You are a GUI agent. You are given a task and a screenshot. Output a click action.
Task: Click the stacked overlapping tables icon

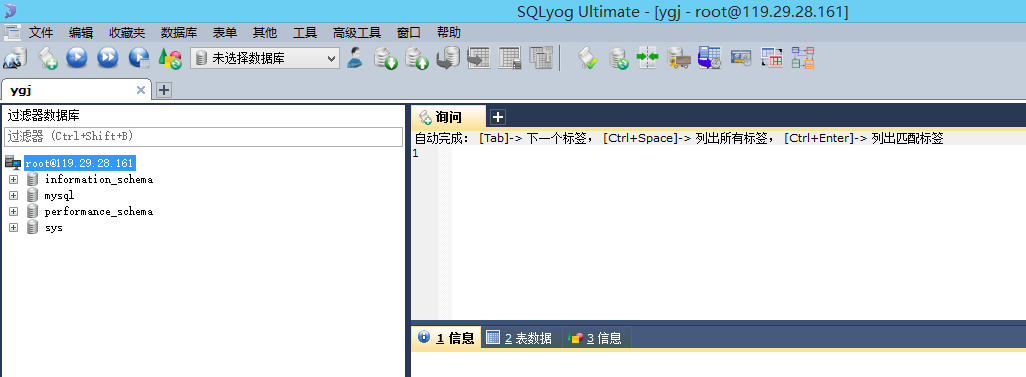coord(541,58)
